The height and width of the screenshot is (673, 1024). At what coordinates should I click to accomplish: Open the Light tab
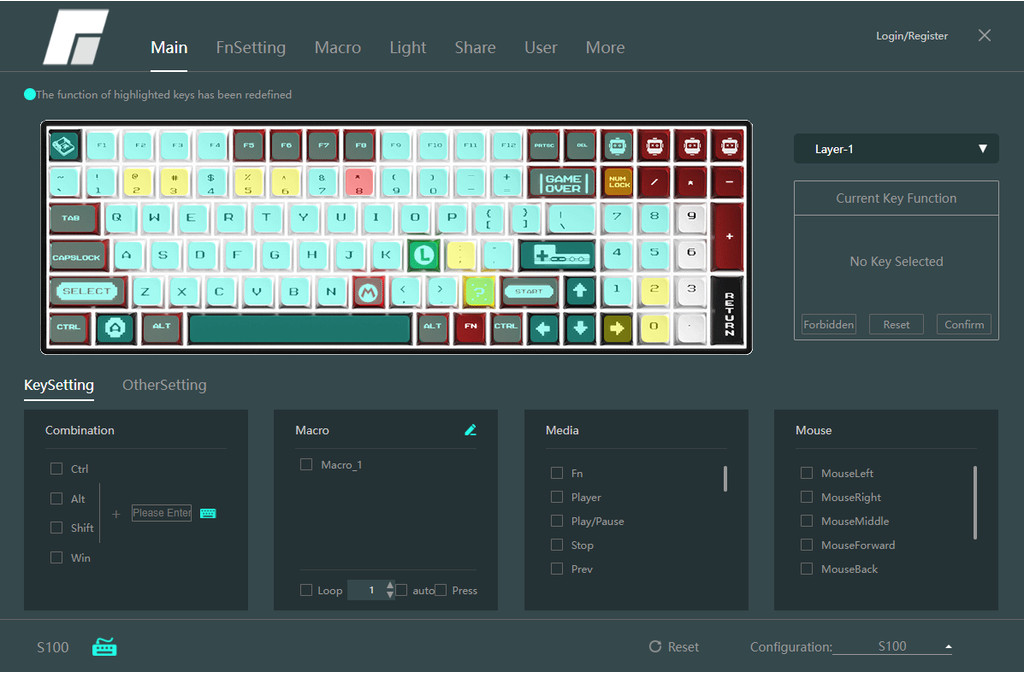[408, 47]
